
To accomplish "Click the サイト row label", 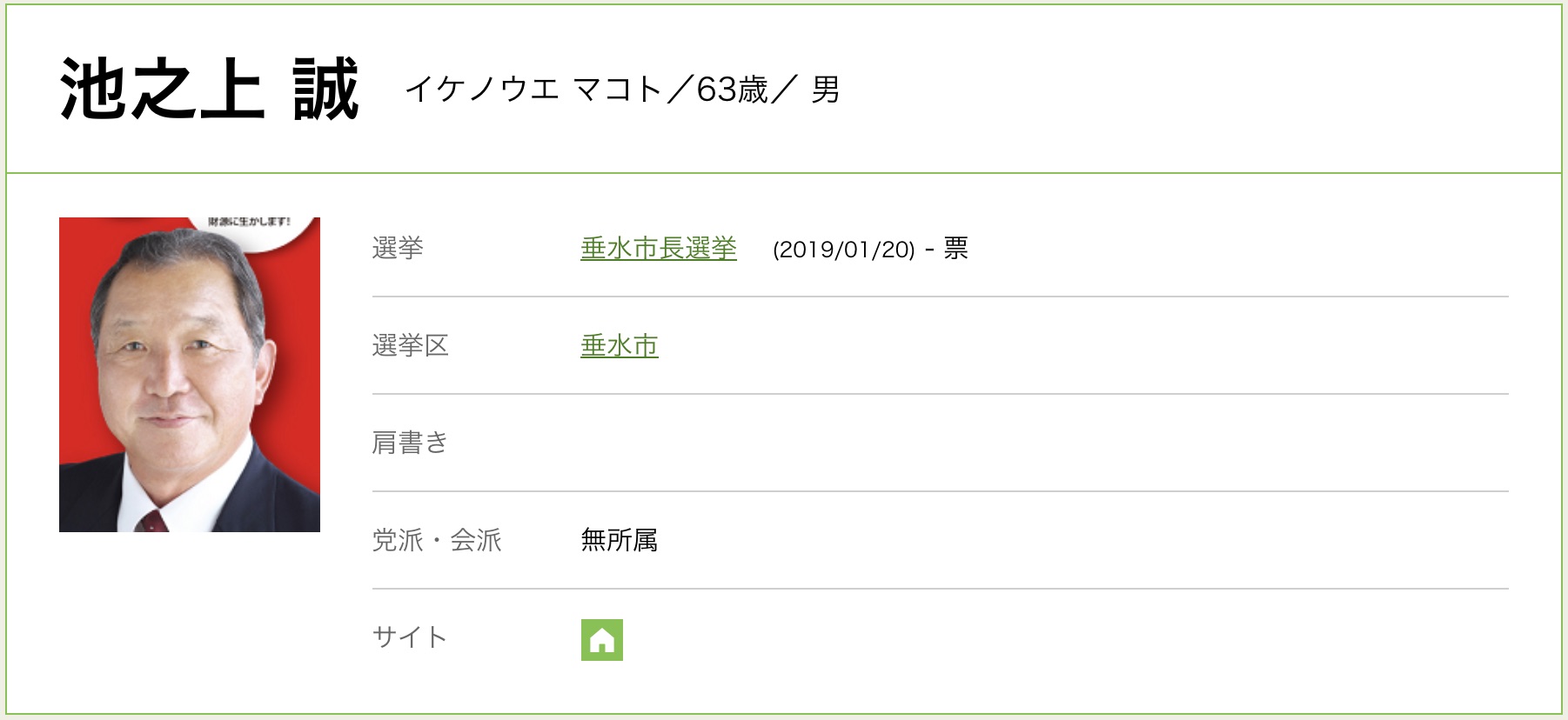I will coord(409,637).
